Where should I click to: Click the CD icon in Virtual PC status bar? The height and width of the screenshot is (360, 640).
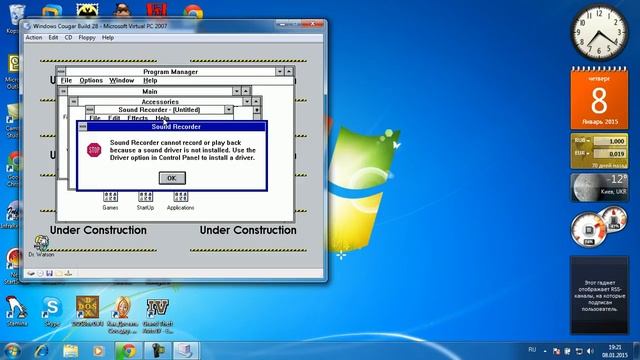click(40, 273)
